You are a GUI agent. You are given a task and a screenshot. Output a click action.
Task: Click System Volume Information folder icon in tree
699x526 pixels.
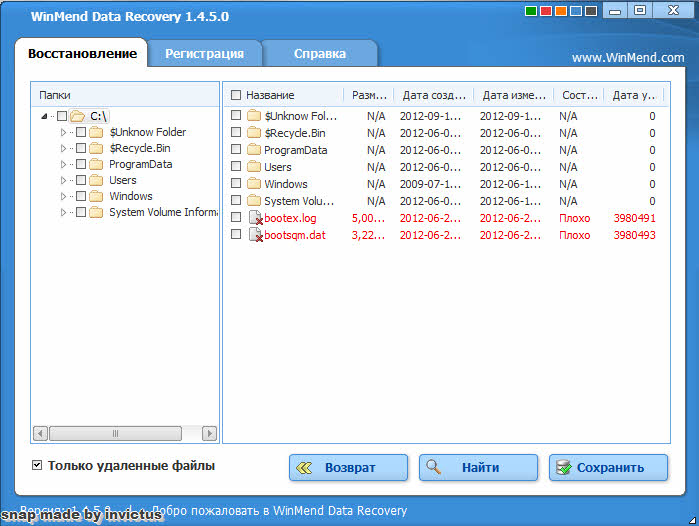click(96, 213)
